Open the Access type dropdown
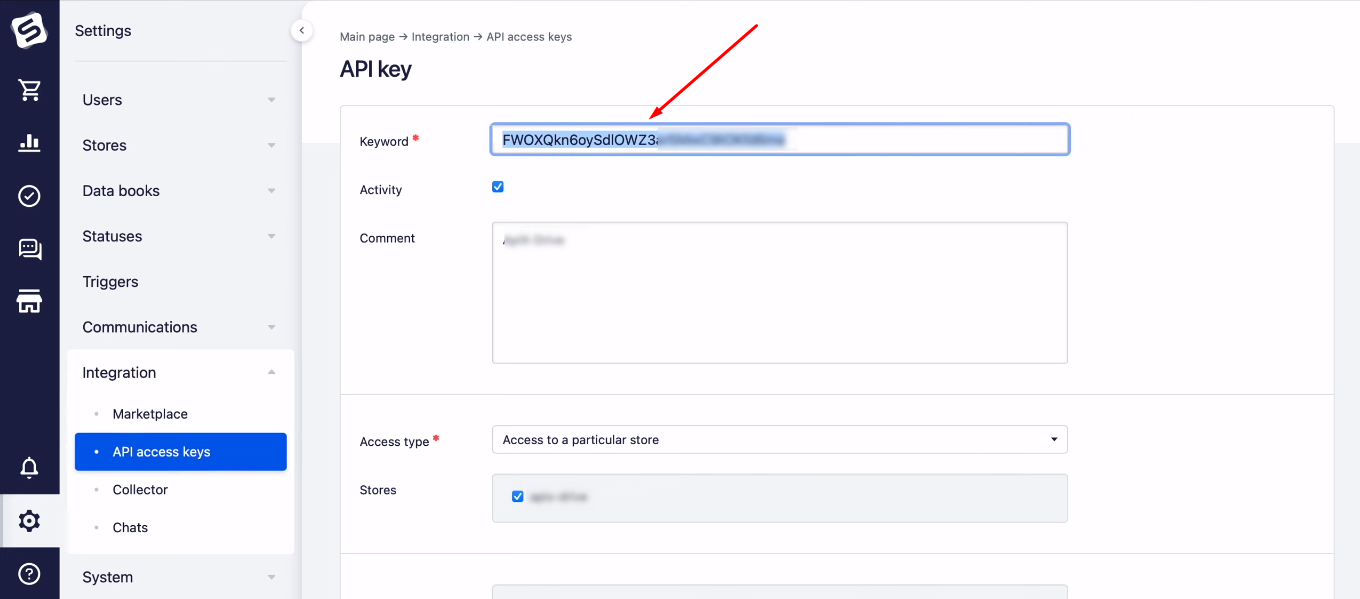The width and height of the screenshot is (1360, 599). pos(779,440)
